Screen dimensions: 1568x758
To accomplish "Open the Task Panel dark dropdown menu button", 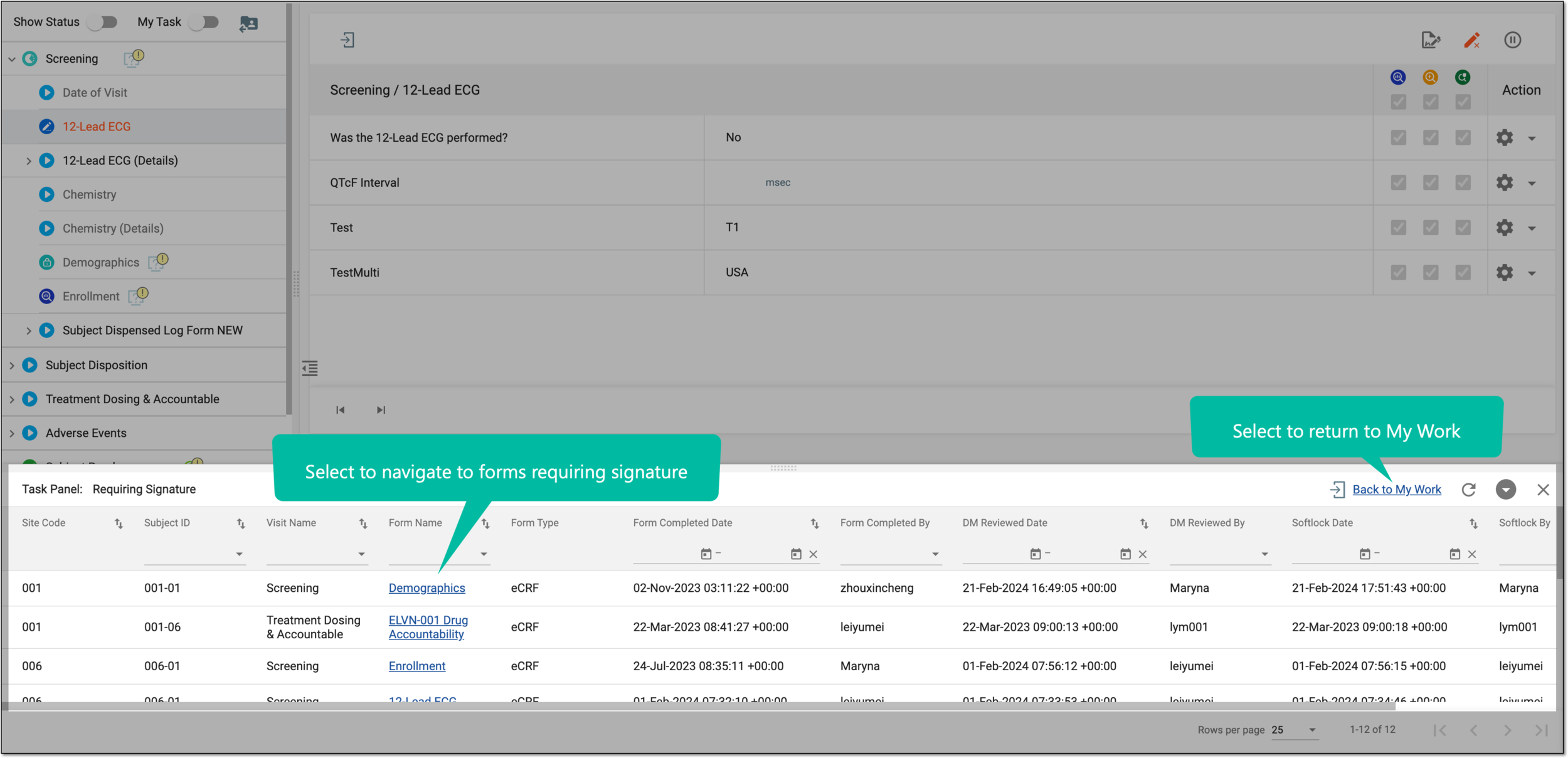I will coord(1505,490).
